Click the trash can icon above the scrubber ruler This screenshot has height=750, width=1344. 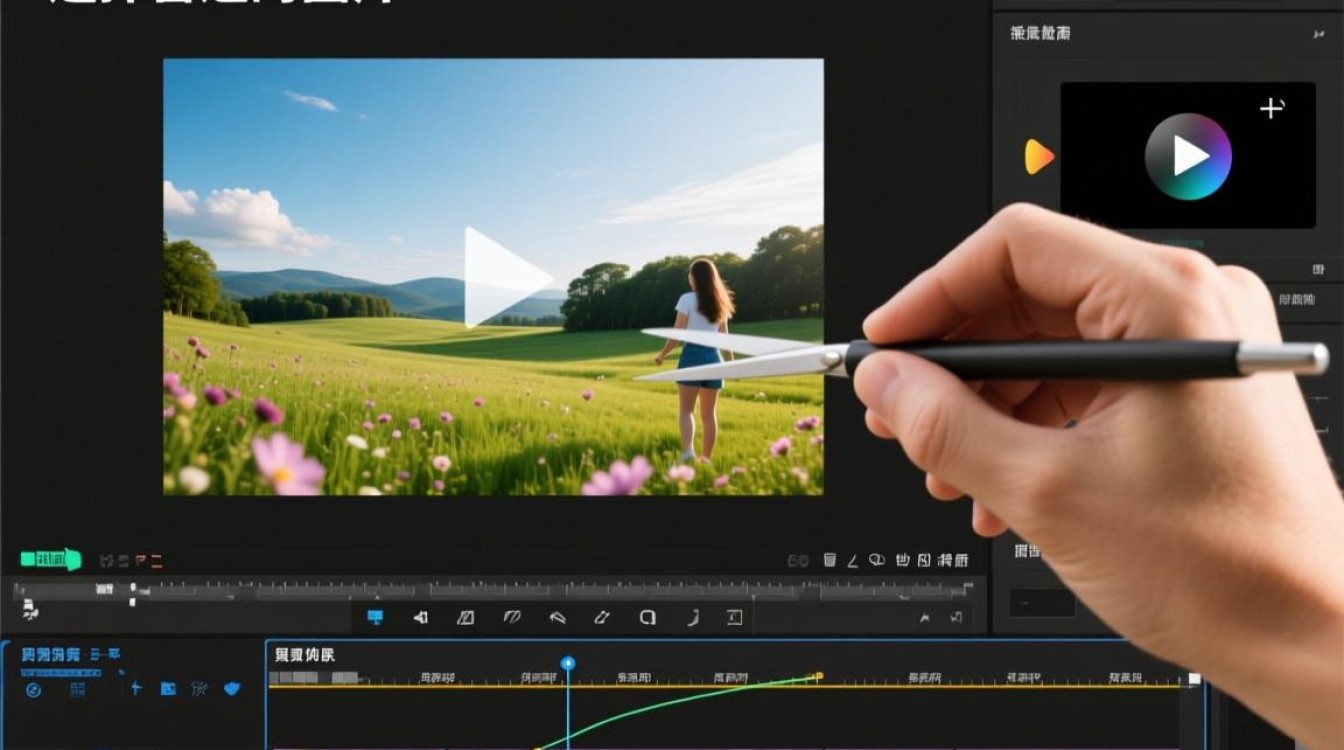tap(829, 560)
